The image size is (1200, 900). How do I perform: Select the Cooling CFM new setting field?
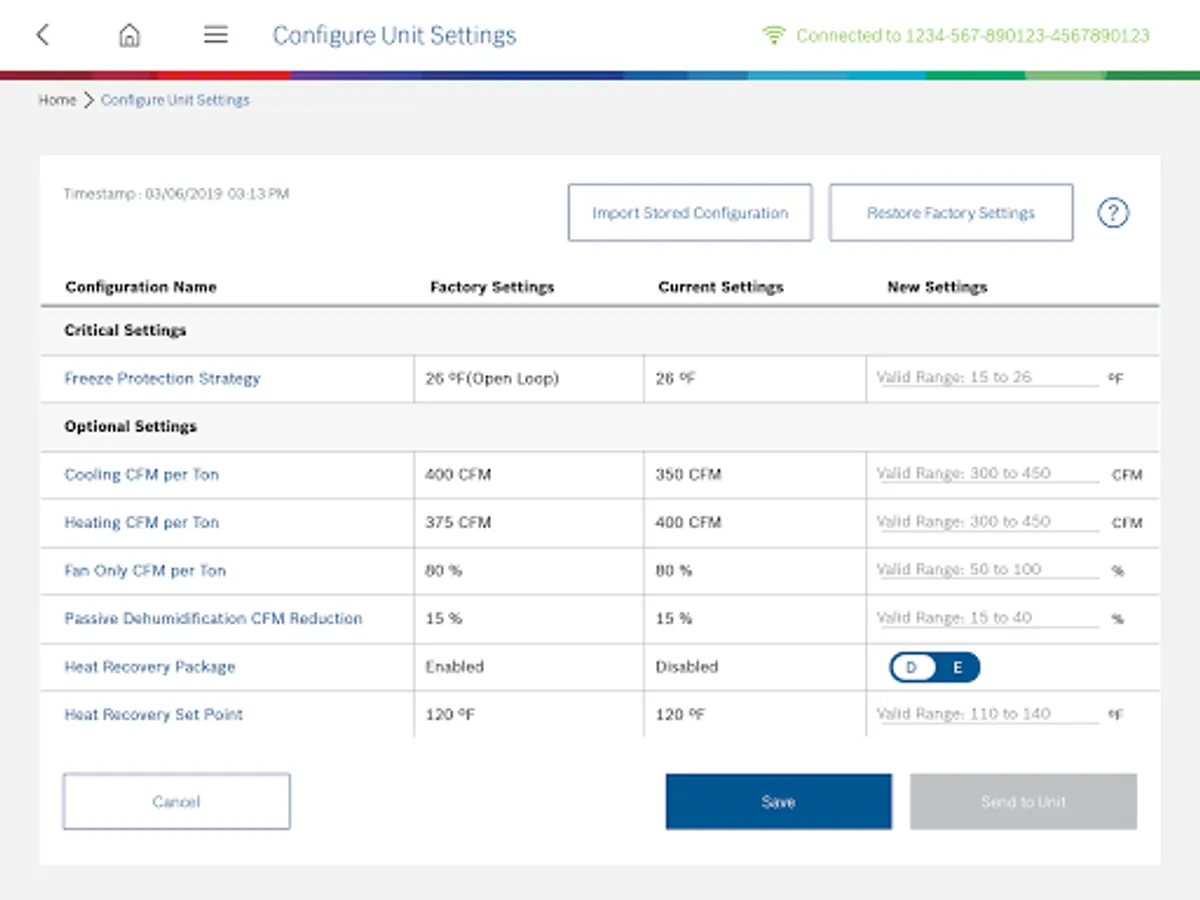coord(985,474)
